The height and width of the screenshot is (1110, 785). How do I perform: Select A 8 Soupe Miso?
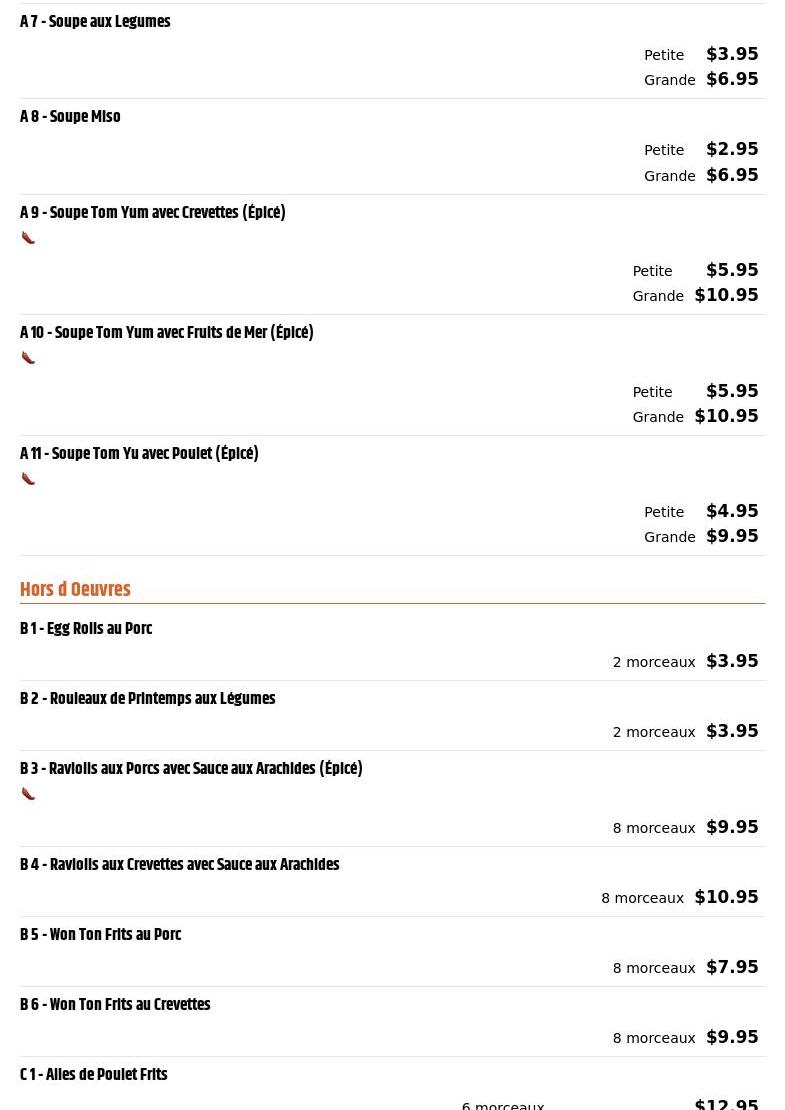point(70,116)
